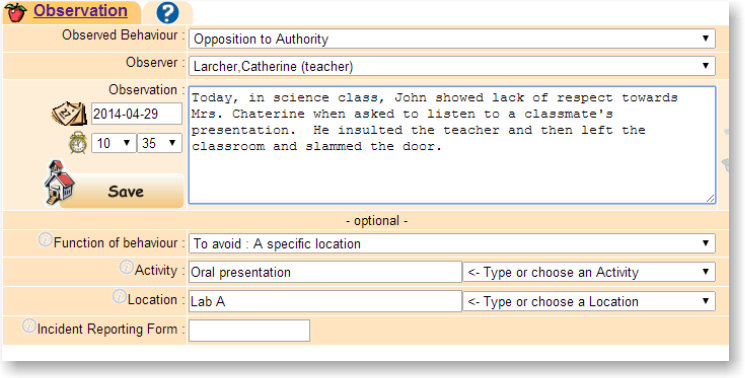Open the blue question mark help tab
Screen dimensions: 745x378
click(x=167, y=12)
